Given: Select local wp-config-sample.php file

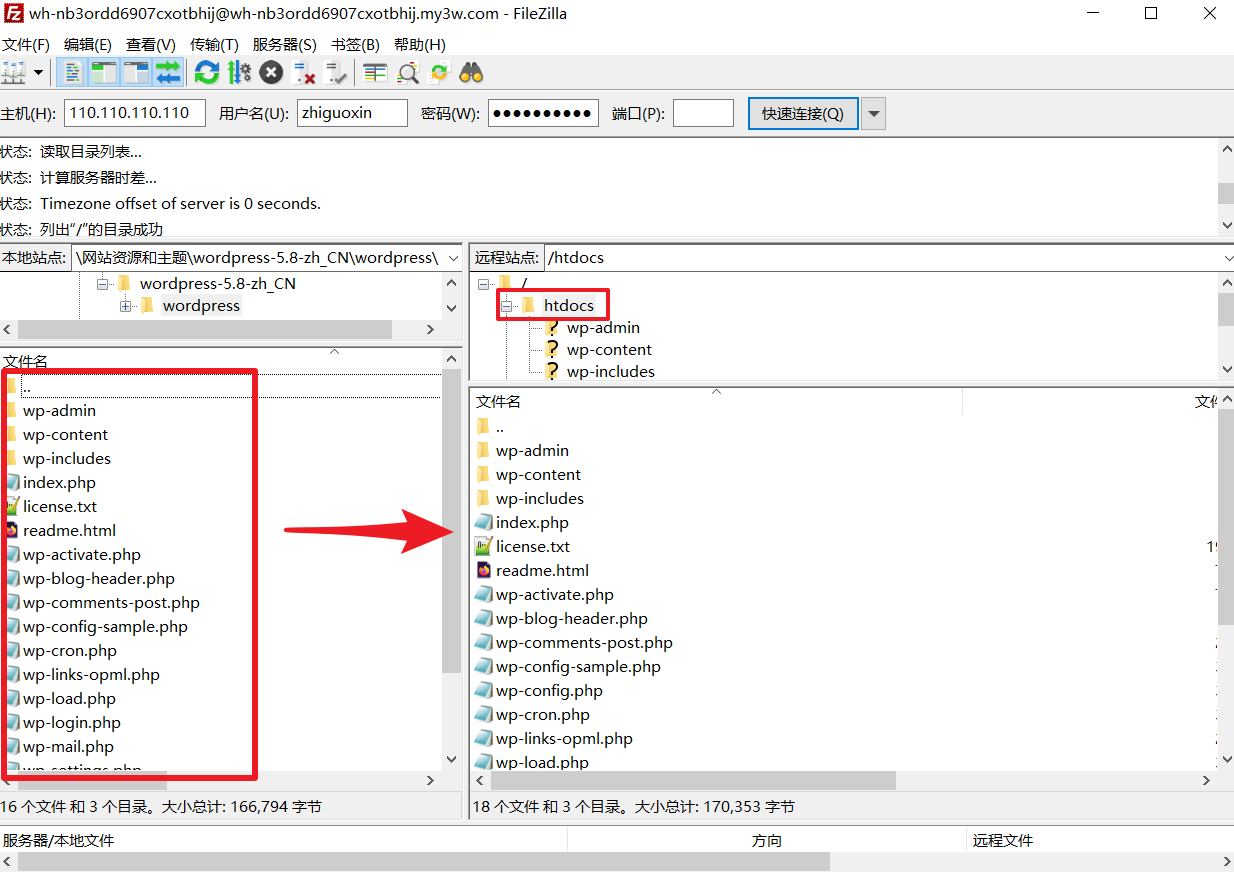Looking at the screenshot, I should [x=105, y=627].
